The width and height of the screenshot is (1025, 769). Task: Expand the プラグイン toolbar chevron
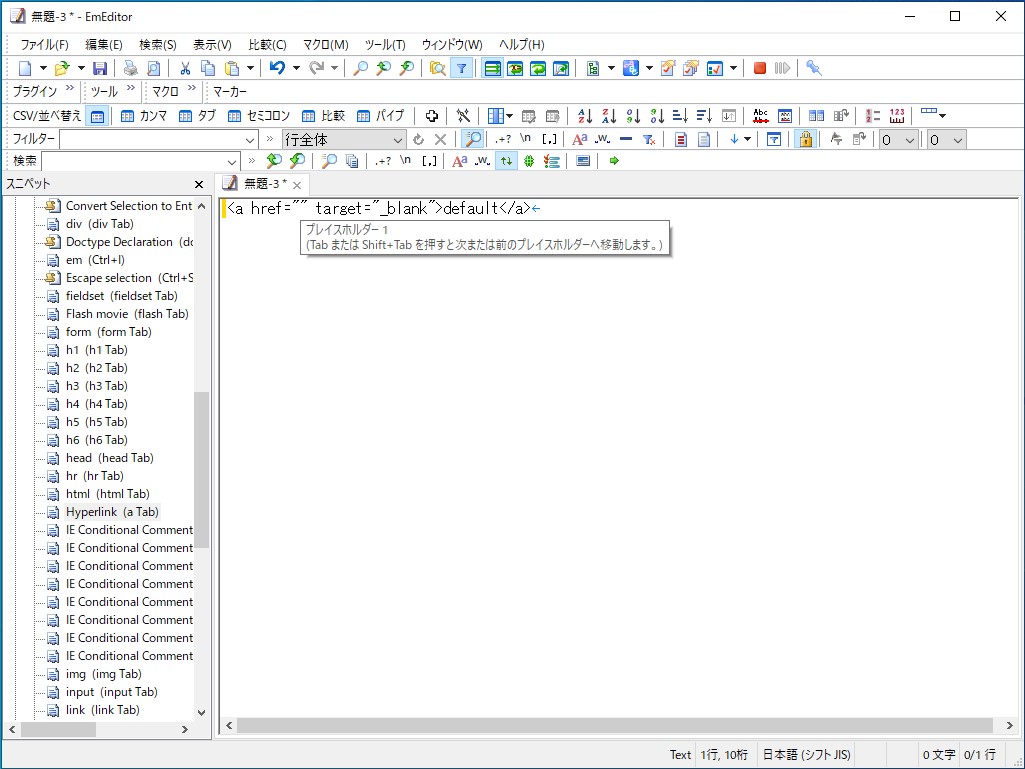click(70, 88)
